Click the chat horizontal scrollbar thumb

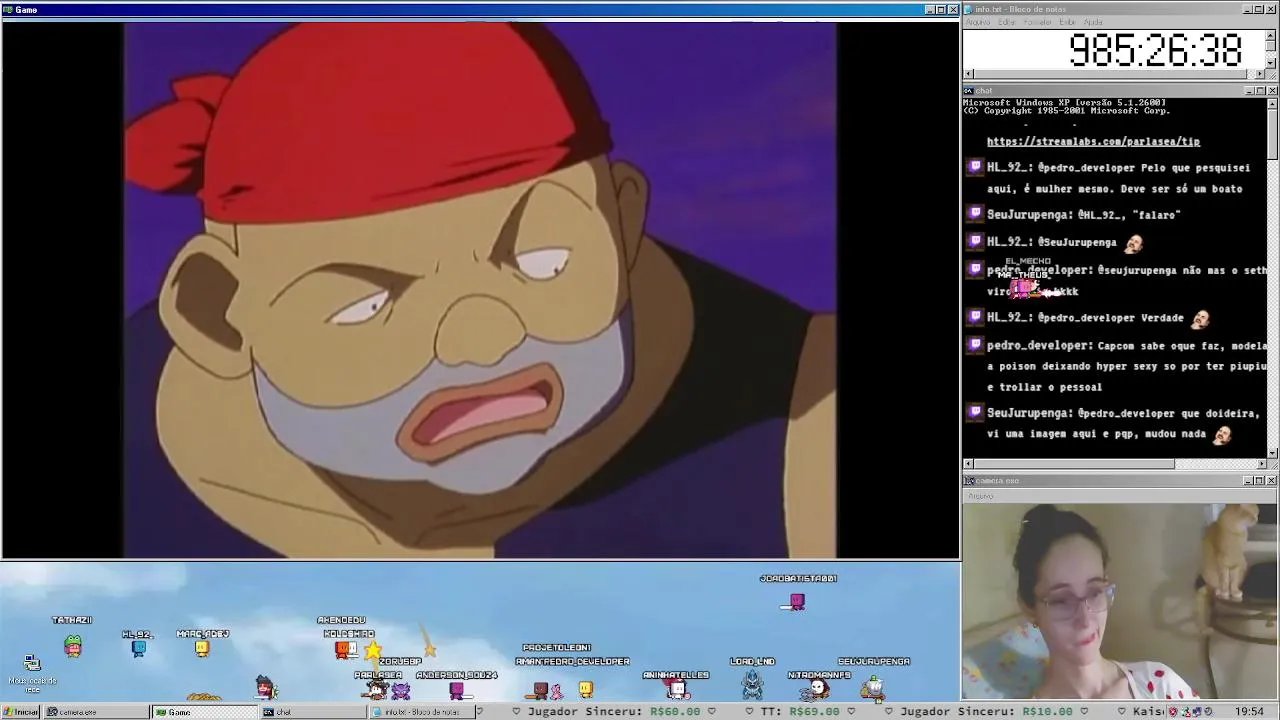1074,464
